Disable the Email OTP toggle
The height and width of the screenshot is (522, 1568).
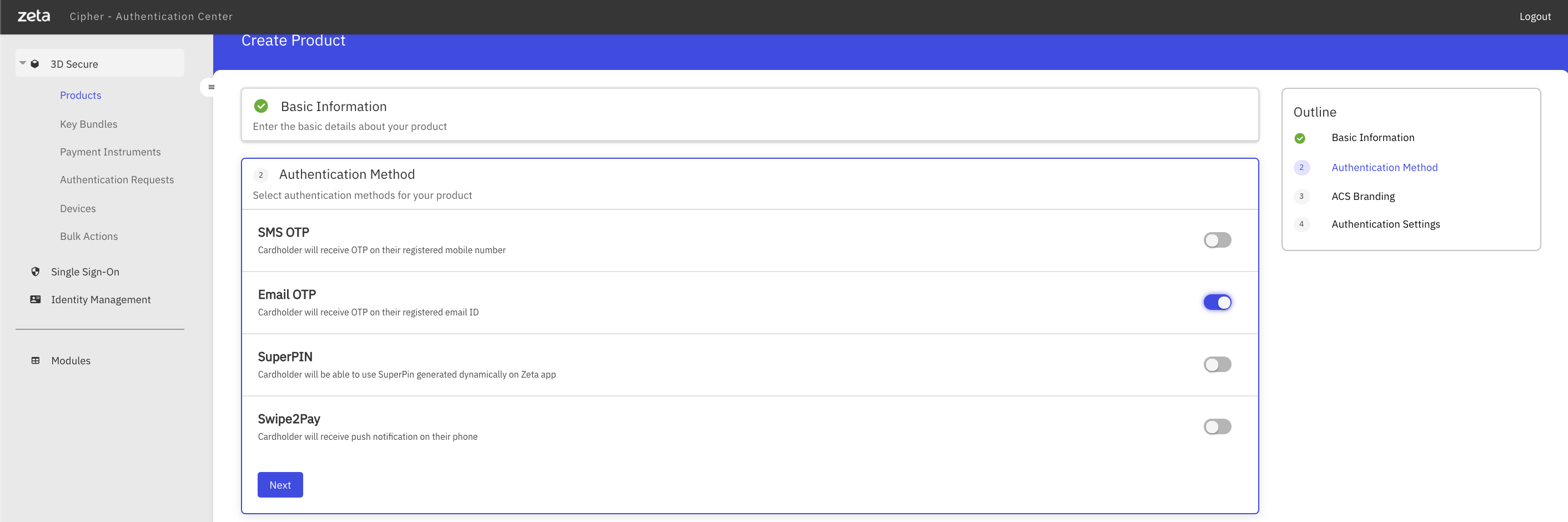(x=1218, y=302)
